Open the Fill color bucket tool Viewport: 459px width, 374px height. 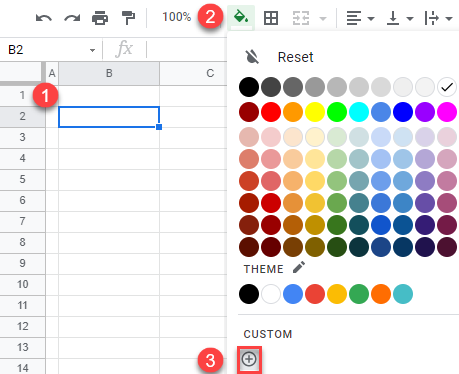pos(241,17)
